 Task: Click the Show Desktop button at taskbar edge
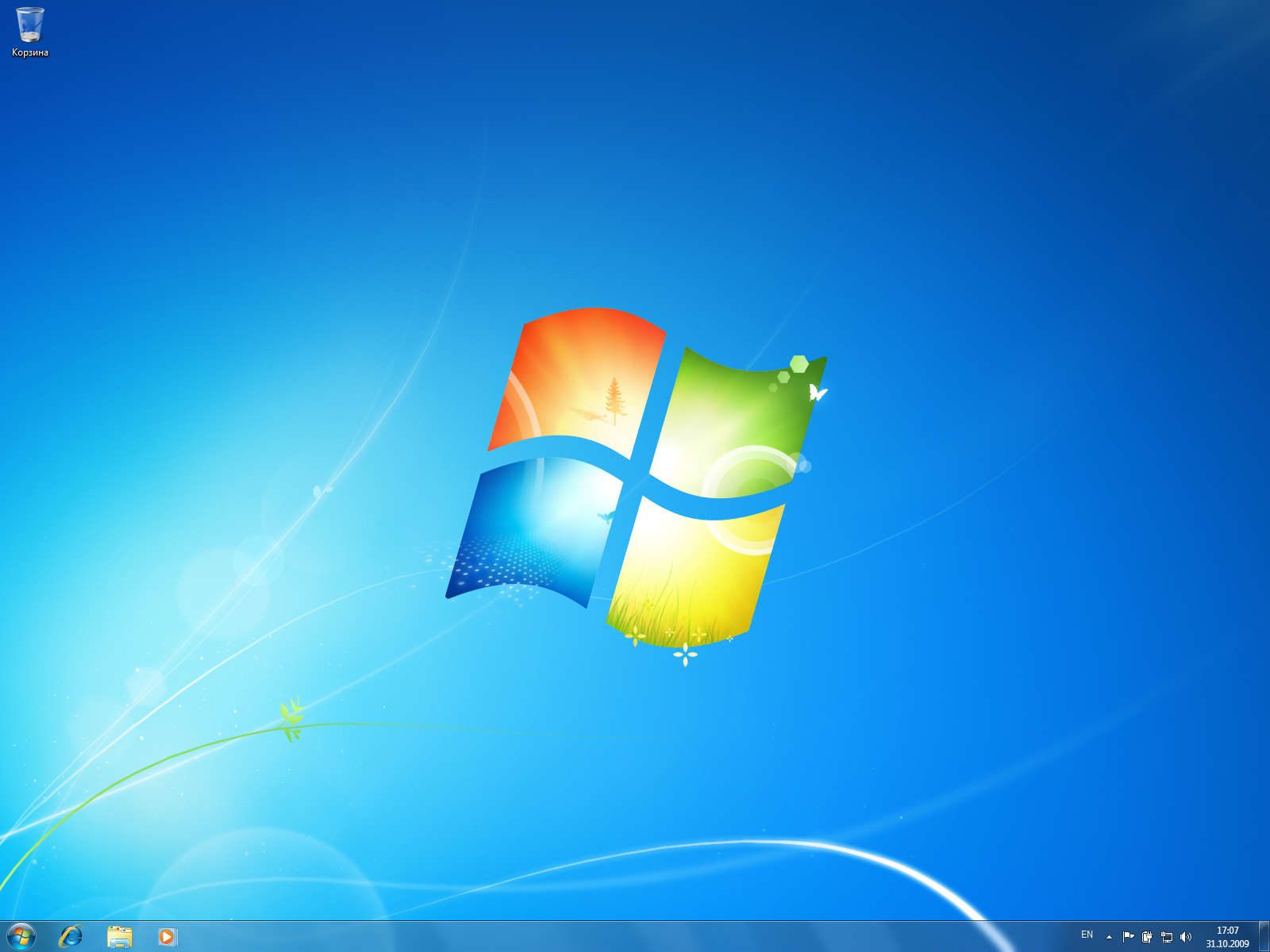click(1266, 937)
